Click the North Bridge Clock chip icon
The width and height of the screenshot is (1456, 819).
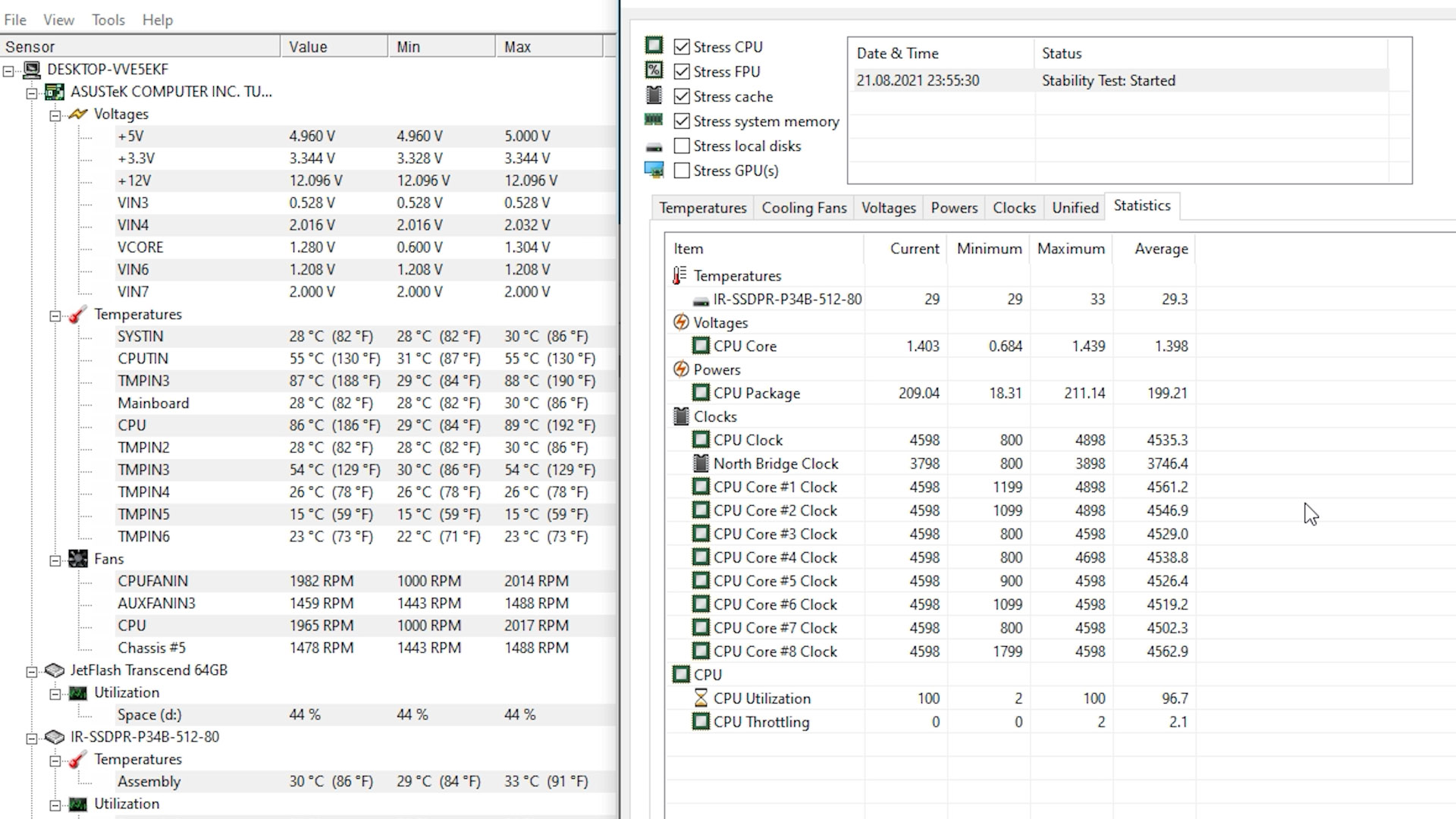coord(701,463)
